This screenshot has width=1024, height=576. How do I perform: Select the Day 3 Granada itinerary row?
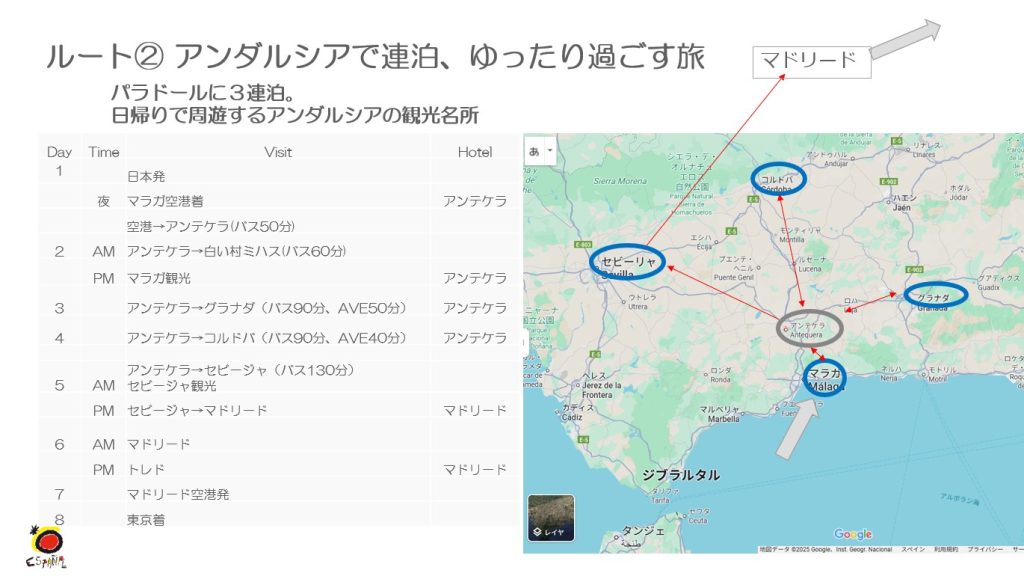pos(267,308)
